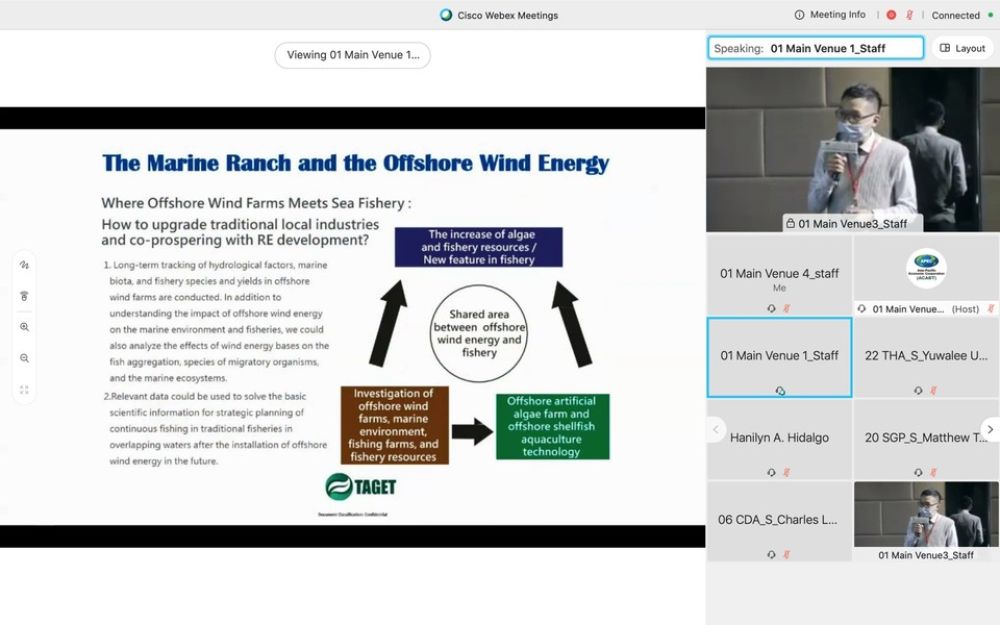
Task: Click the muted microphone icon in the title bar
Action: 909,15
